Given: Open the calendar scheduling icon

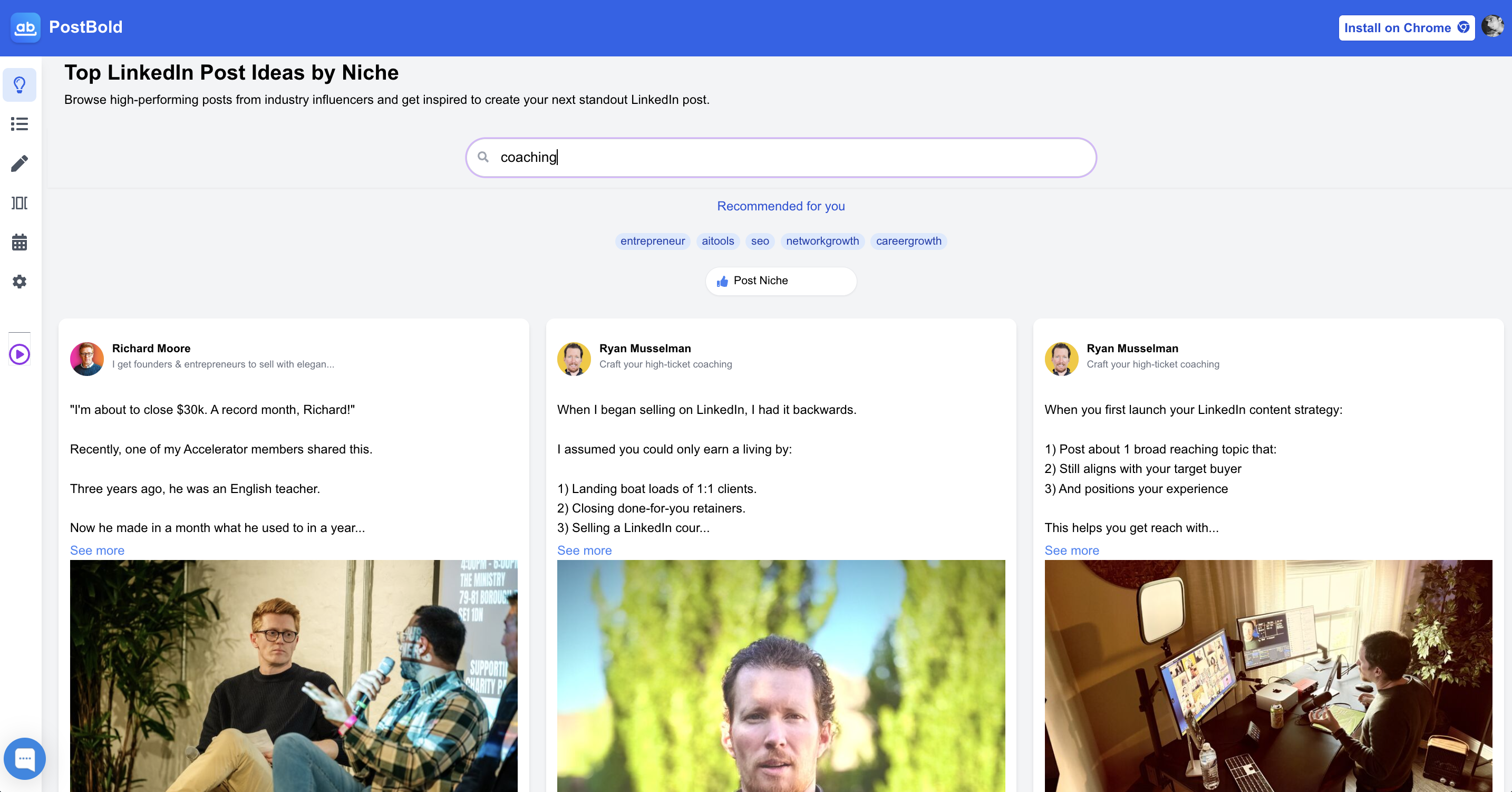Looking at the screenshot, I should point(20,243).
